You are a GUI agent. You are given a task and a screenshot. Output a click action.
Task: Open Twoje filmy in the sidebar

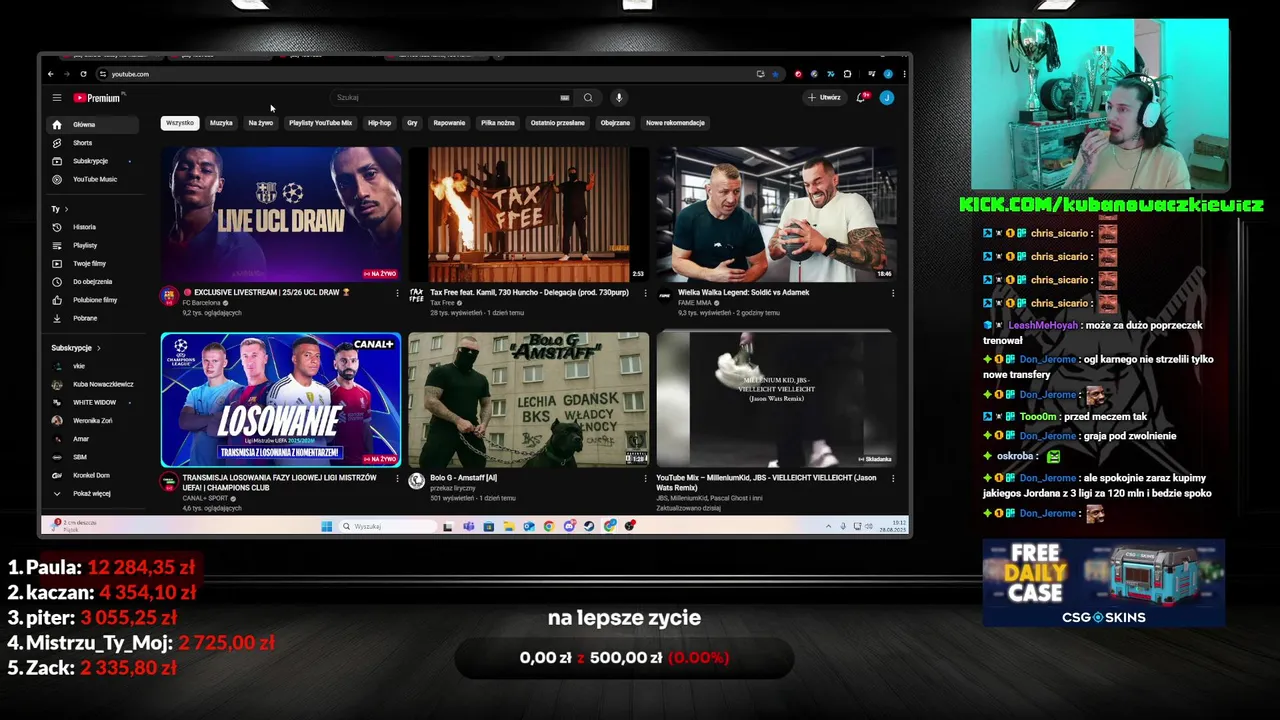(x=92, y=263)
